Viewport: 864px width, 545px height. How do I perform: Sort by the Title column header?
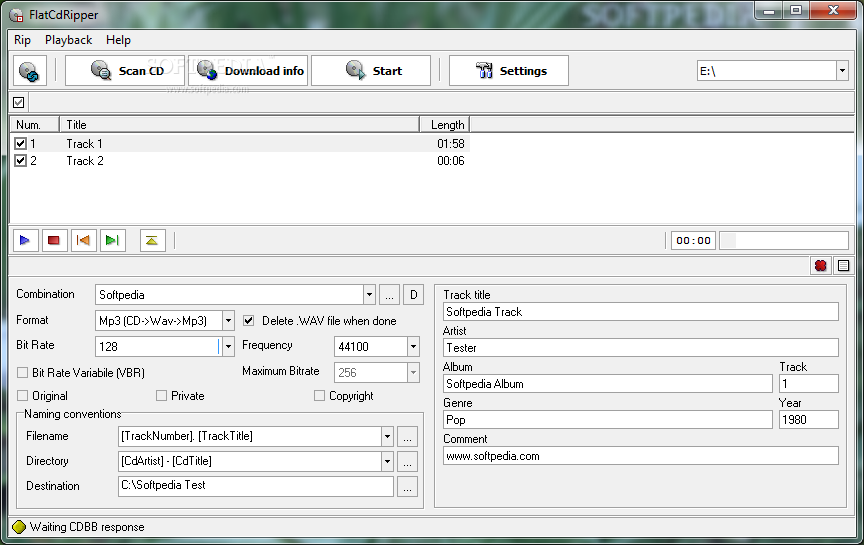pos(239,125)
